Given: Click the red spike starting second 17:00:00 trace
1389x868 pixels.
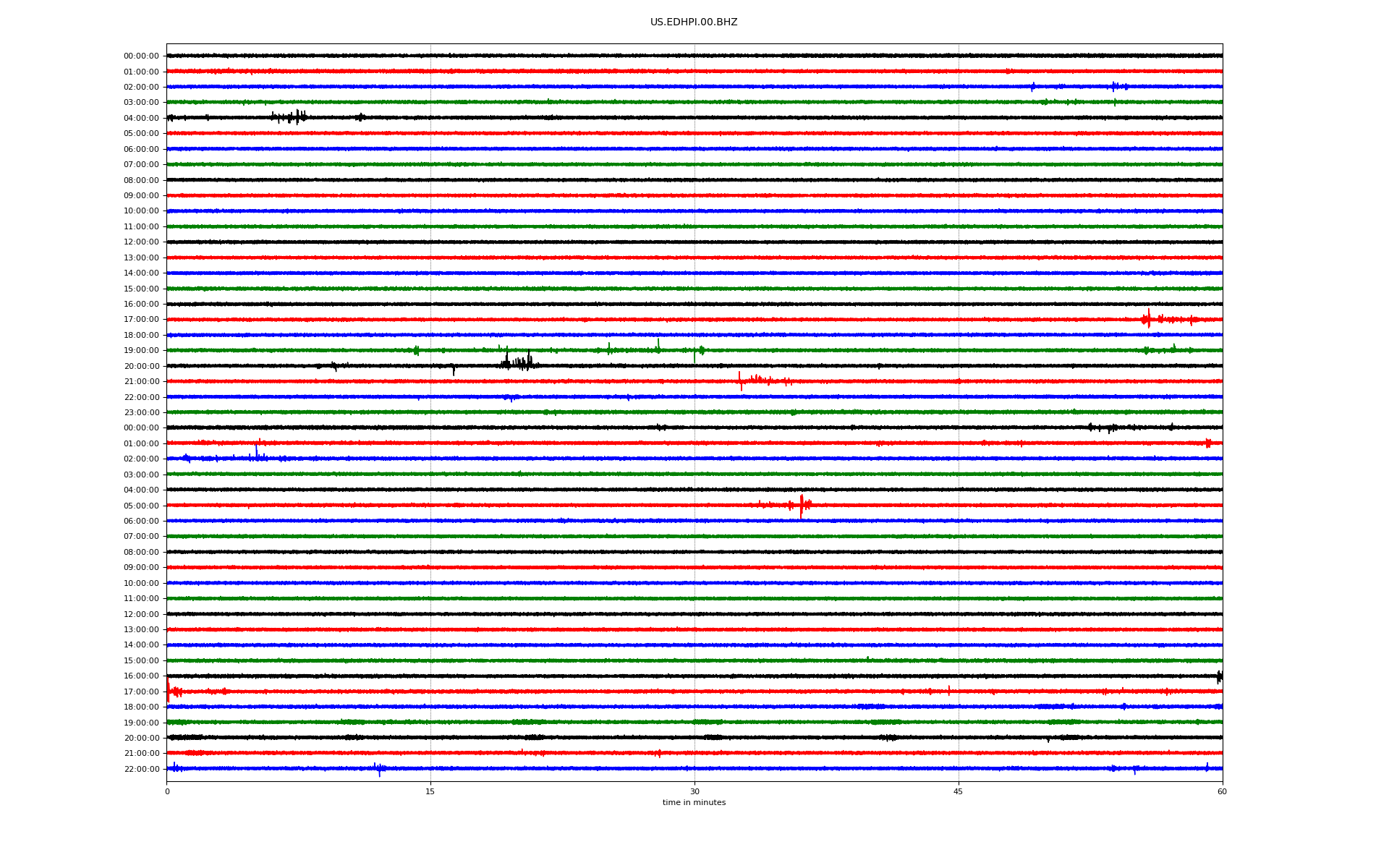Looking at the screenshot, I should (169, 691).
